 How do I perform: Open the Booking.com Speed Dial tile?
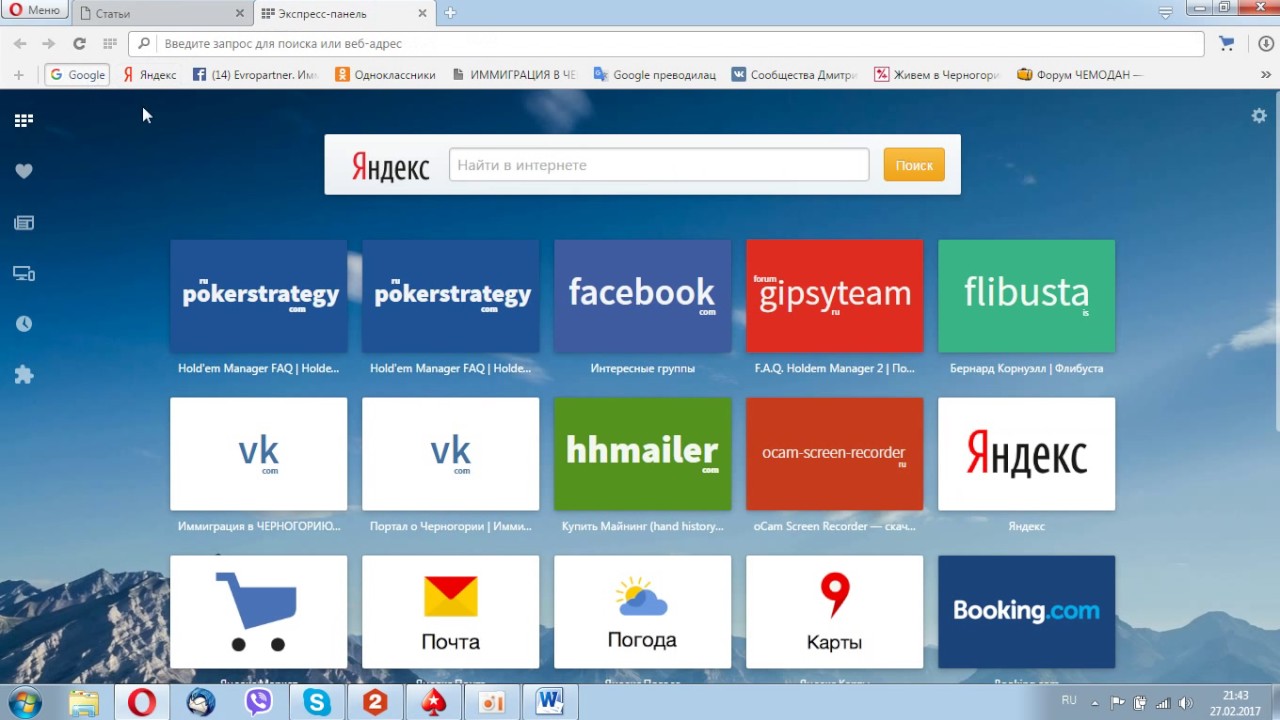click(1027, 612)
